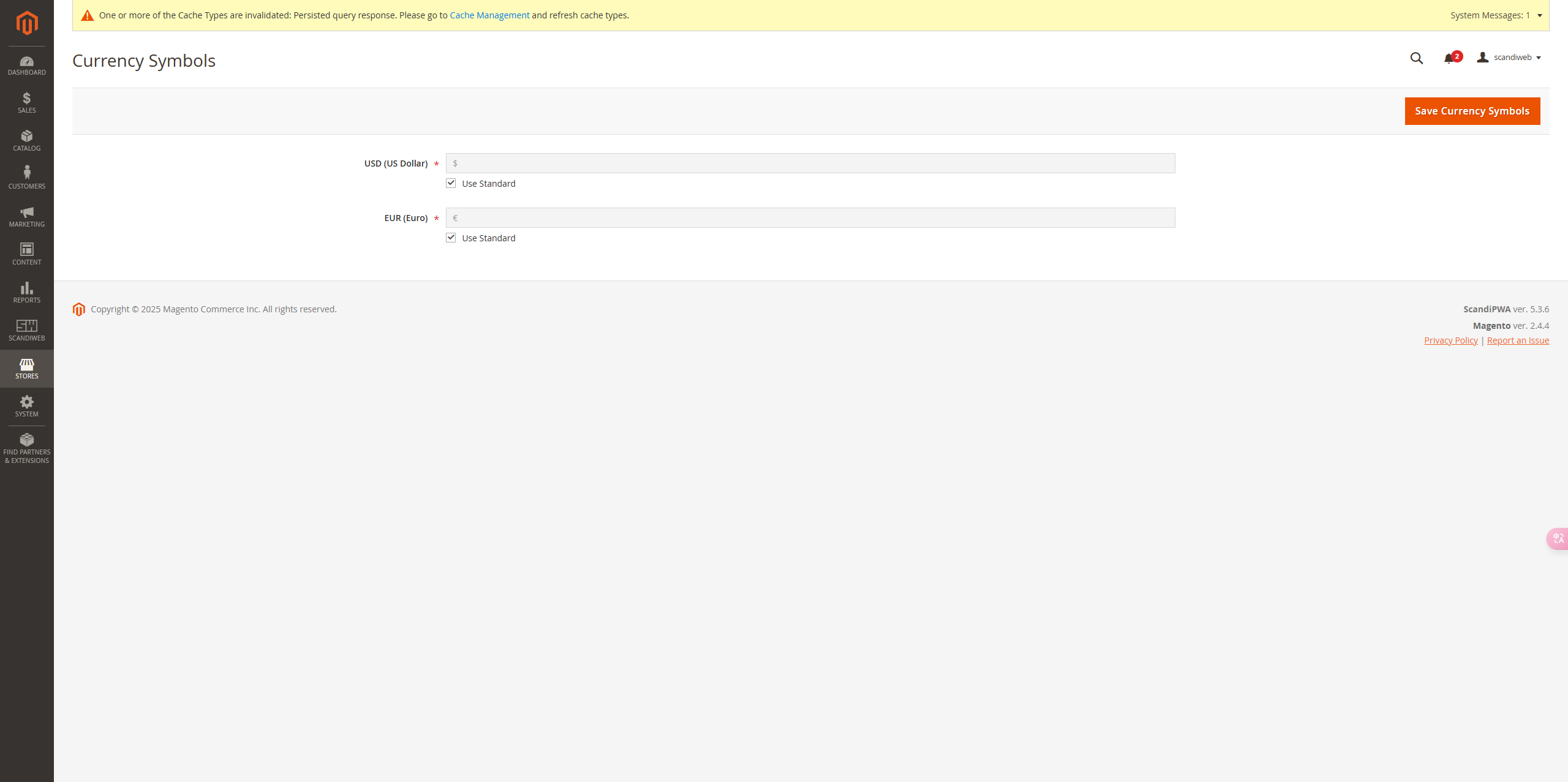This screenshot has width=1568, height=782.
Task: Open the Marketing megaphone icon menu
Action: click(26, 217)
